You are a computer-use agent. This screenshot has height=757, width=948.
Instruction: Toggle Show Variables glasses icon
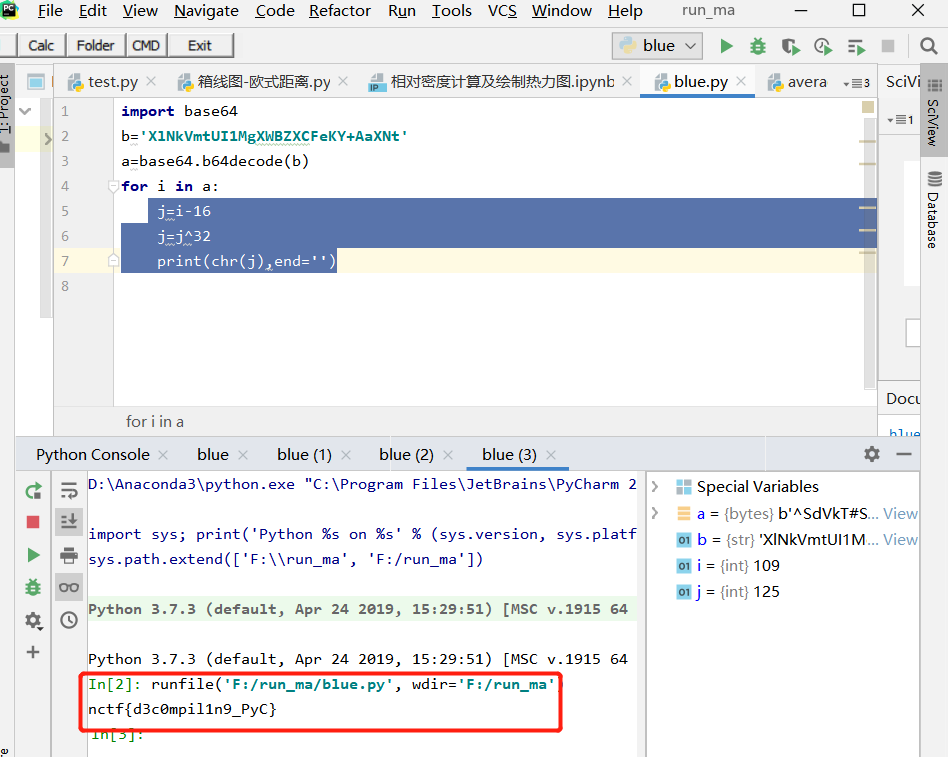coord(69,587)
